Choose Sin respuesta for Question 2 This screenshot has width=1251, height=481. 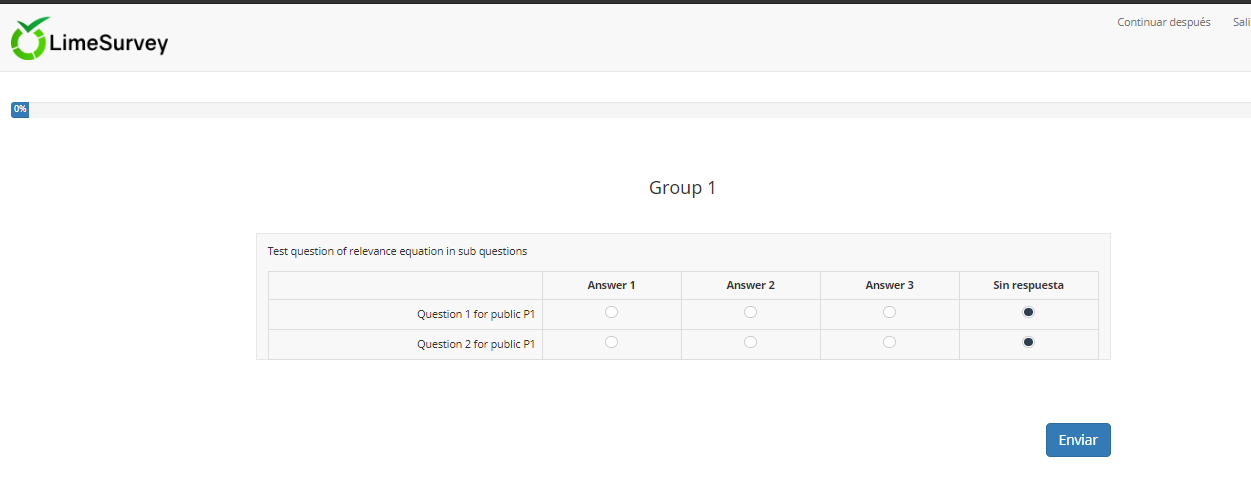click(x=1029, y=342)
